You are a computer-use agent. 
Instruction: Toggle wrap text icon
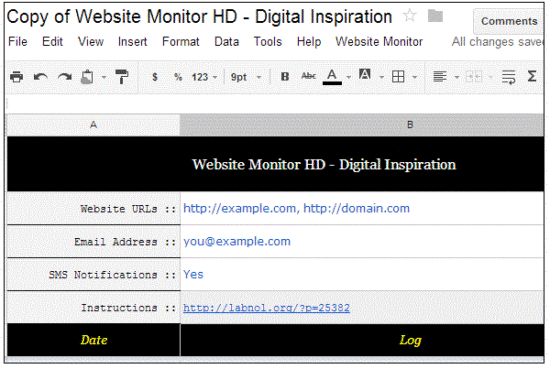508,77
